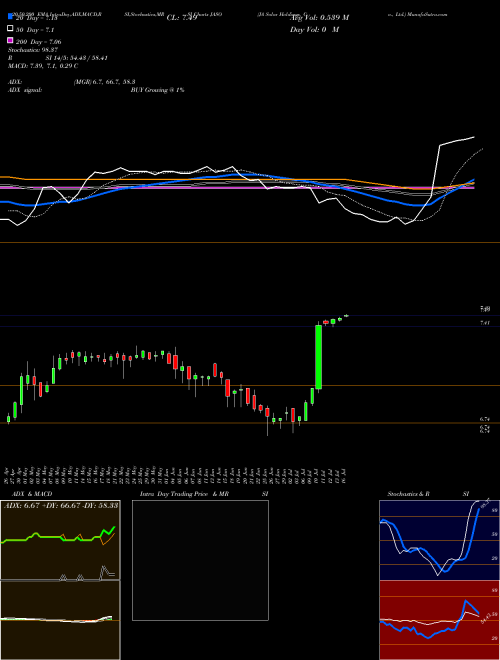Click the 'ADX signal:' label

click(x=25, y=90)
